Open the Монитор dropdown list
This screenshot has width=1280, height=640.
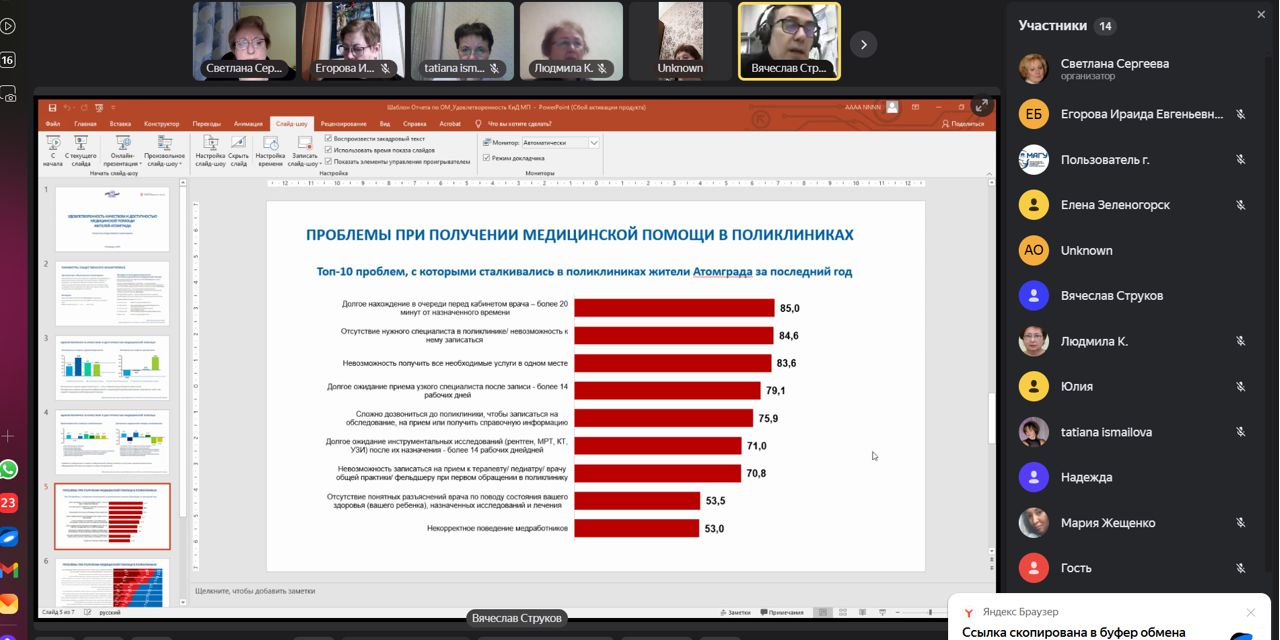[593, 143]
